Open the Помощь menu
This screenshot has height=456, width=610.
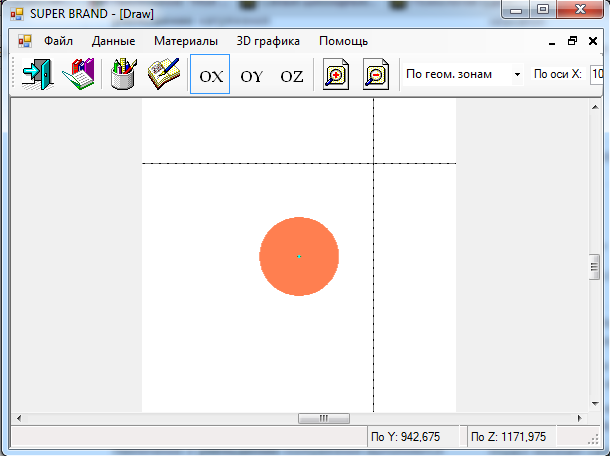click(344, 41)
